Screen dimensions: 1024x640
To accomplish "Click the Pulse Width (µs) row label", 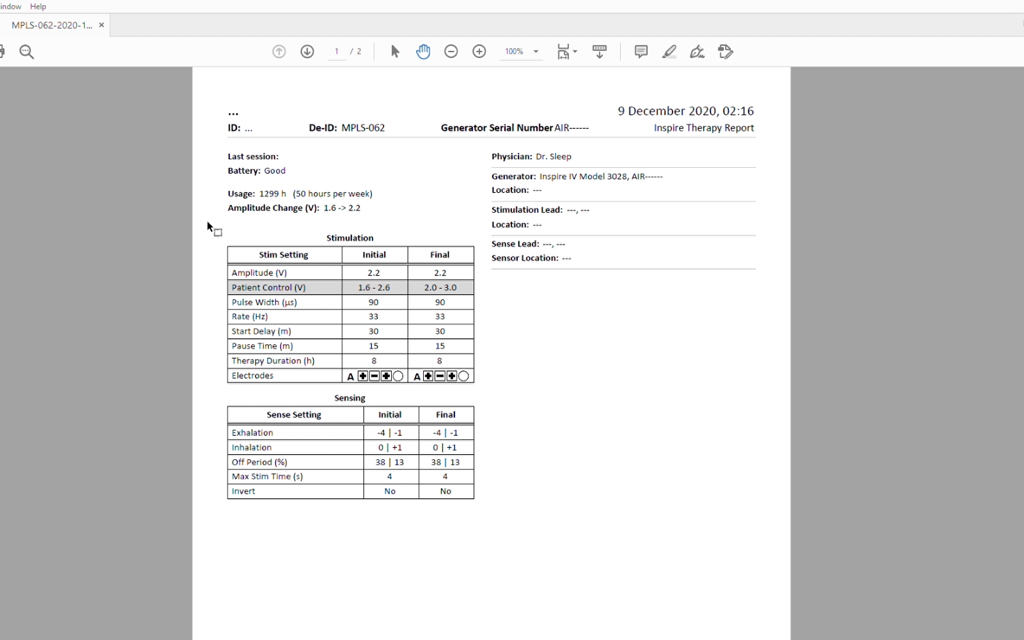I will coord(264,302).
